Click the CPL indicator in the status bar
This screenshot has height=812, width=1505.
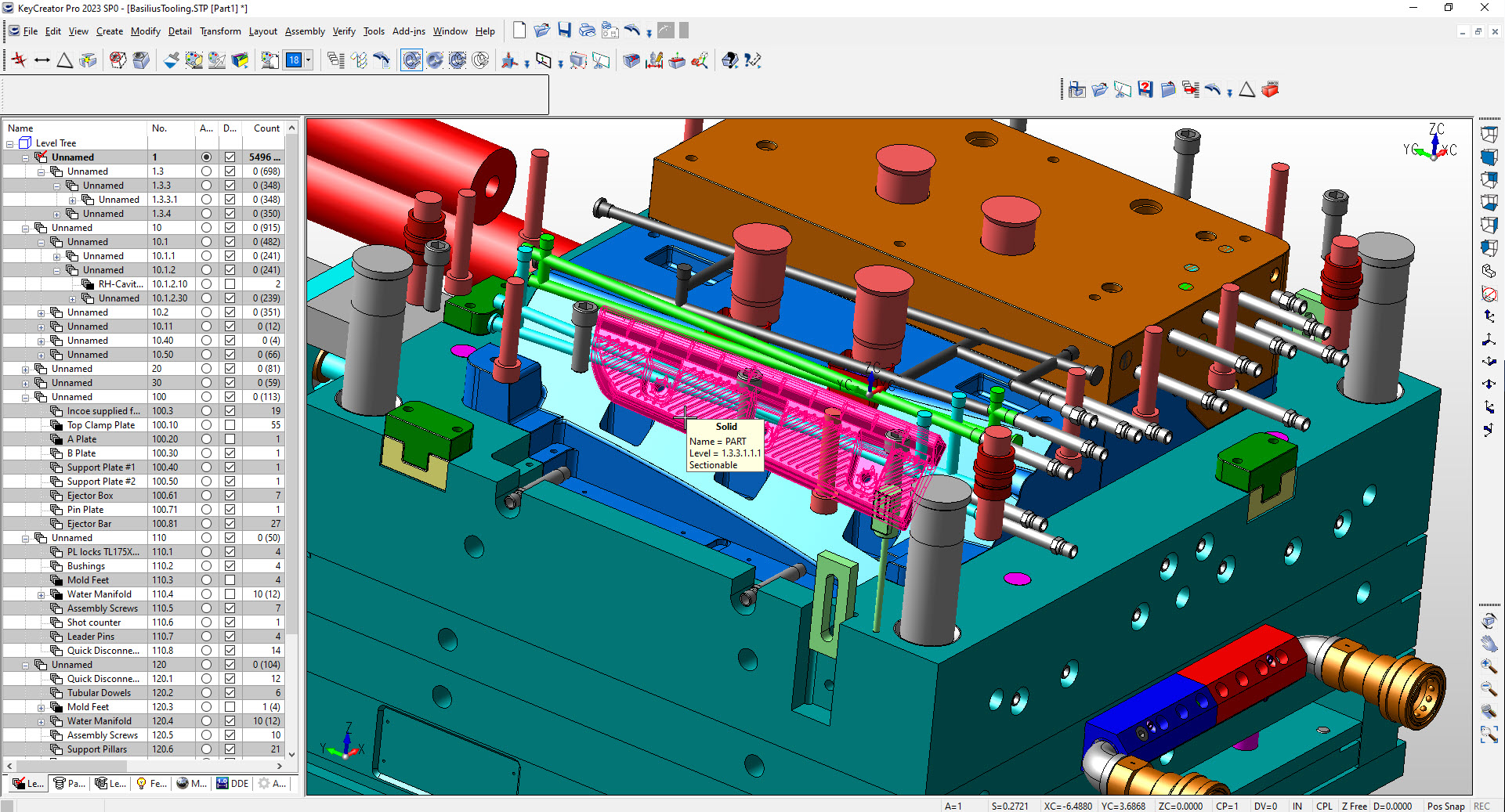pyautogui.click(x=1324, y=806)
